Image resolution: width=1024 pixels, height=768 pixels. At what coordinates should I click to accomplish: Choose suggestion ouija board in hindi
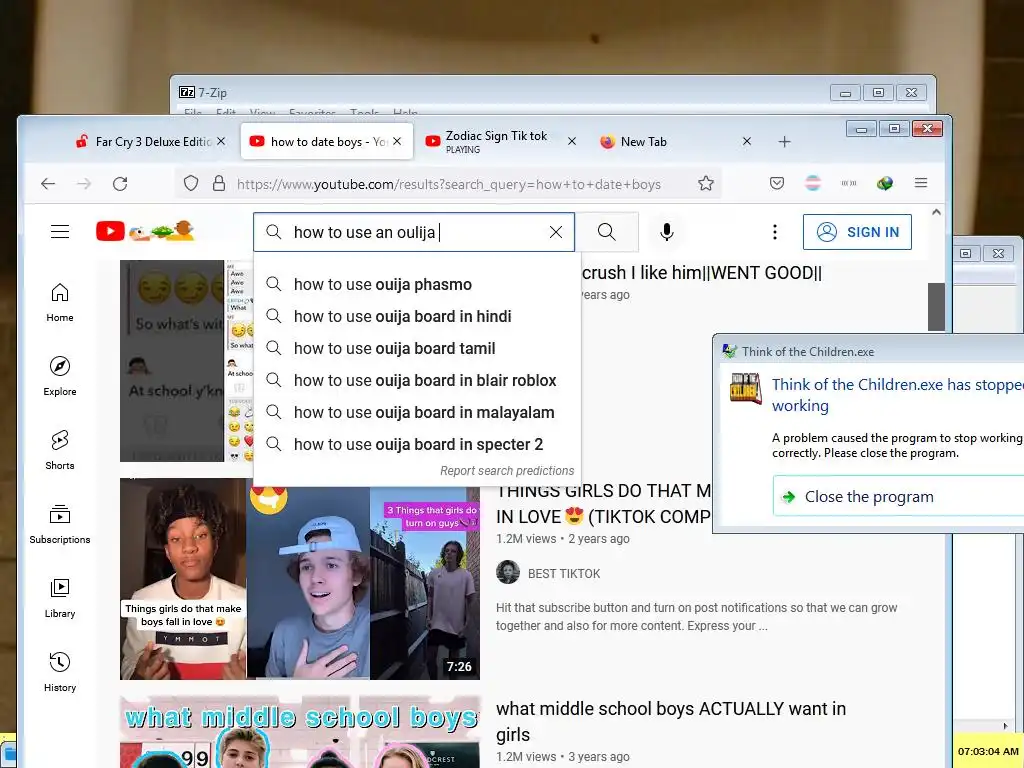(417, 316)
